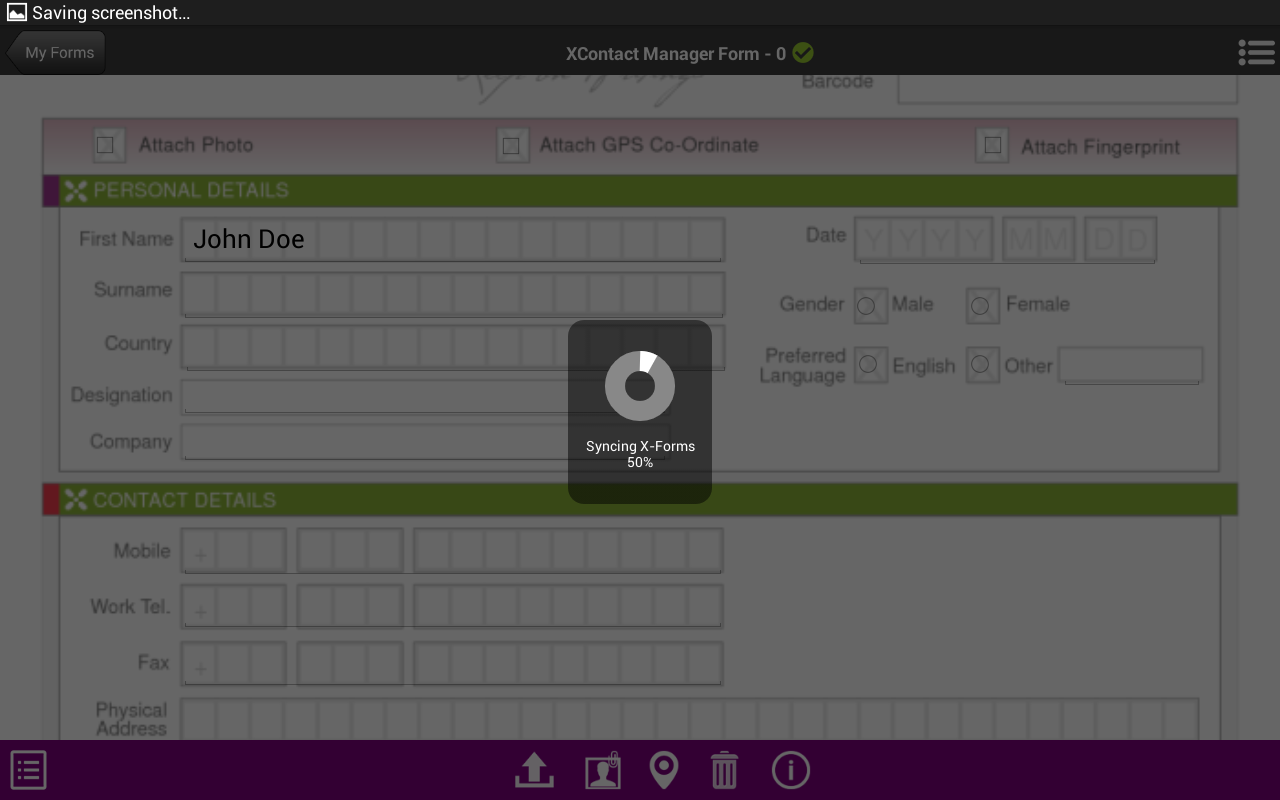
Task: Focus the Barcode input field
Action: (x=1067, y=88)
